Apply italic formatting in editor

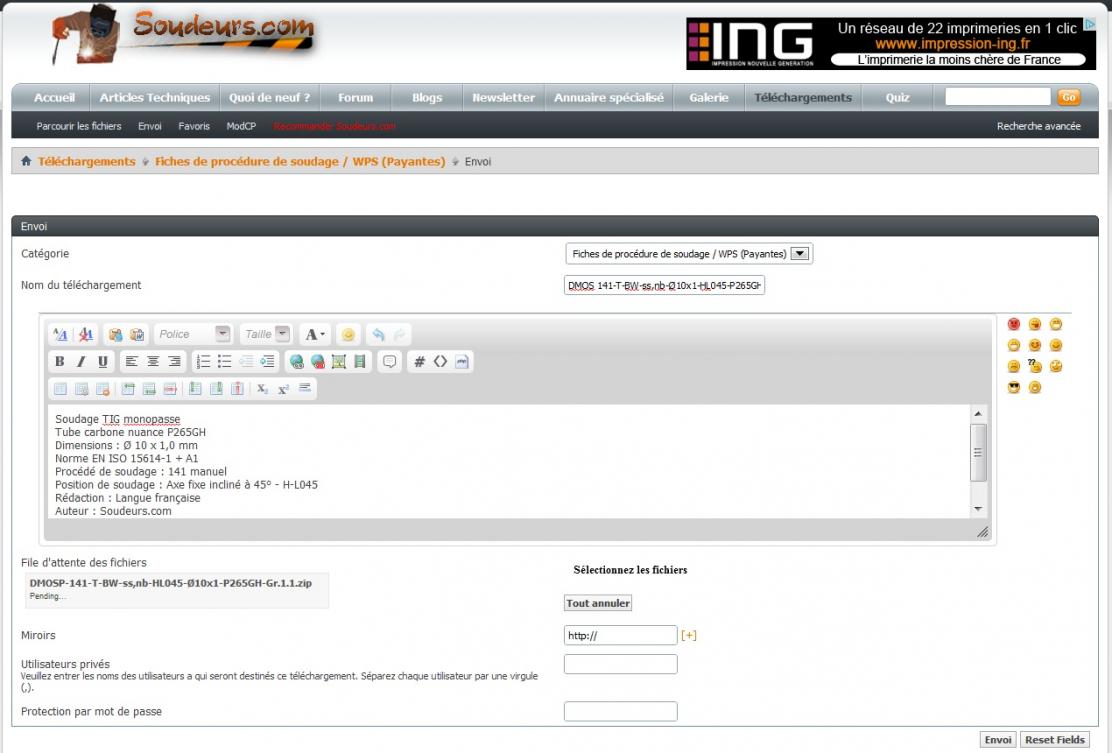(81, 362)
